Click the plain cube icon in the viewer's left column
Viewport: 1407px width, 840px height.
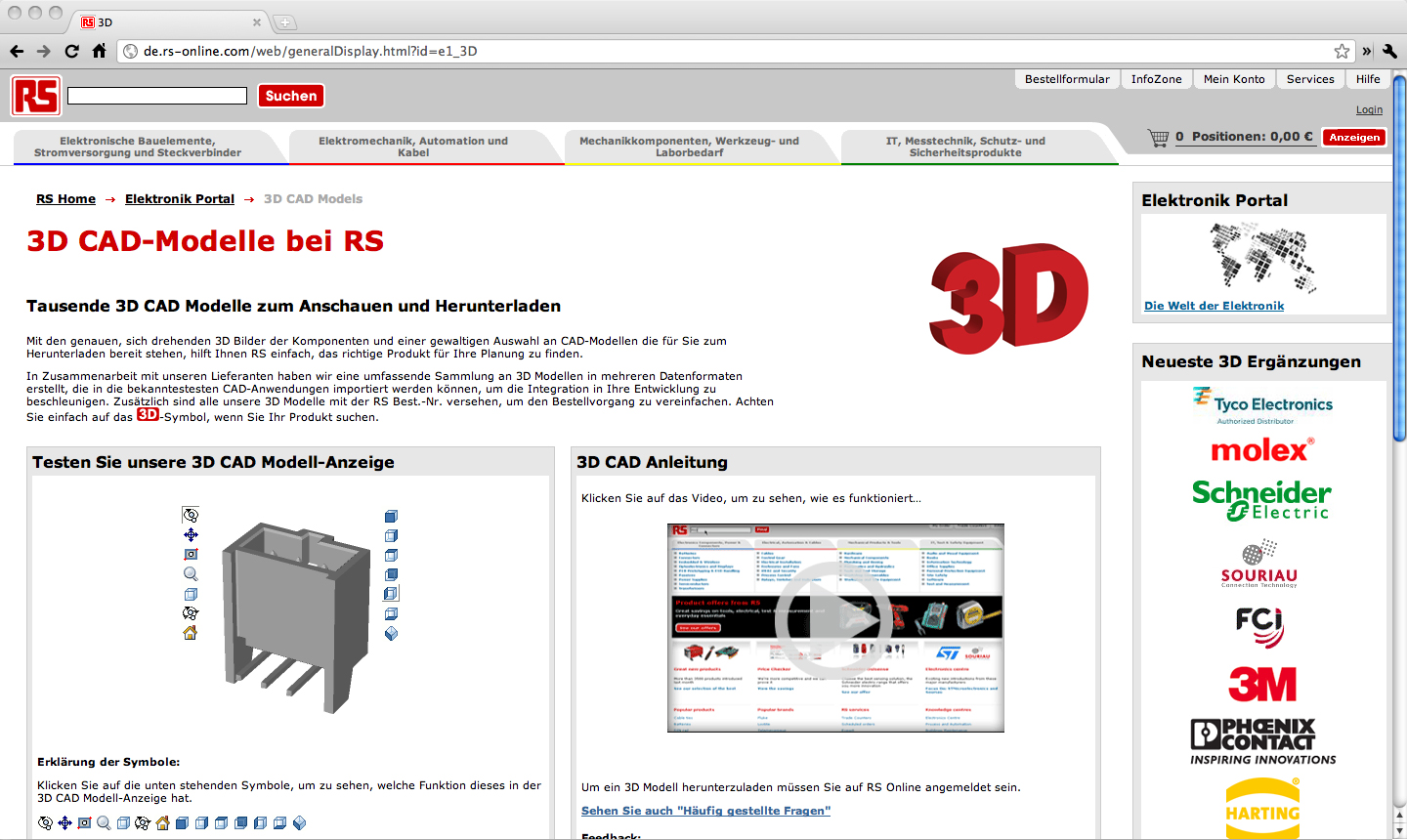point(191,594)
